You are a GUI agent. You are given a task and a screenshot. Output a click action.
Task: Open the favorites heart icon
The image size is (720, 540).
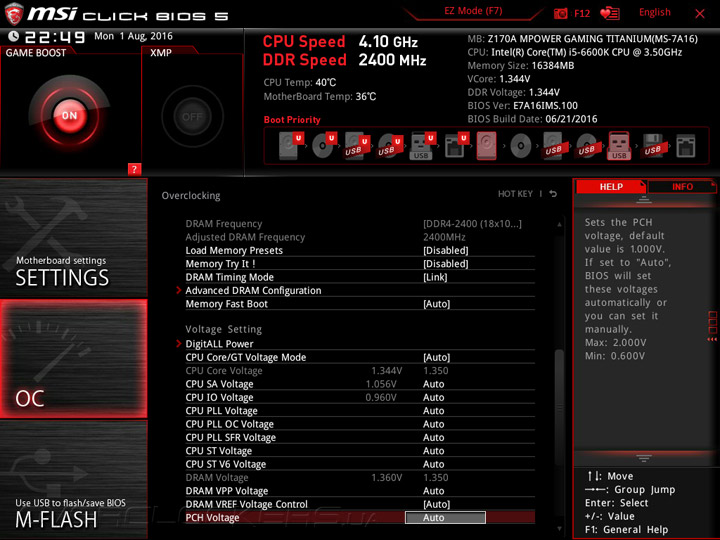click(x=610, y=13)
